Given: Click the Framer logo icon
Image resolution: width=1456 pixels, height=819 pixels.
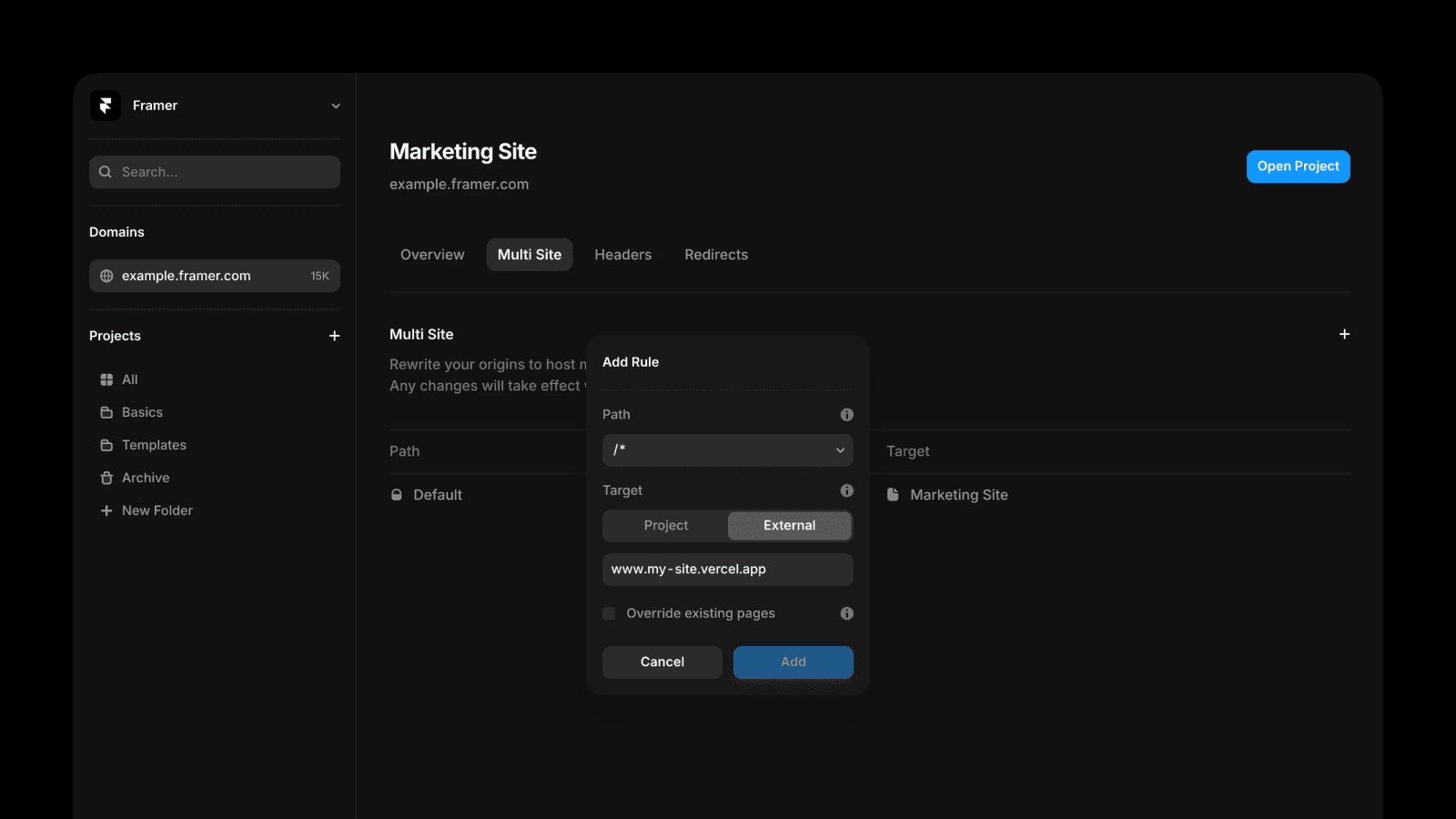Looking at the screenshot, I should coord(106,106).
